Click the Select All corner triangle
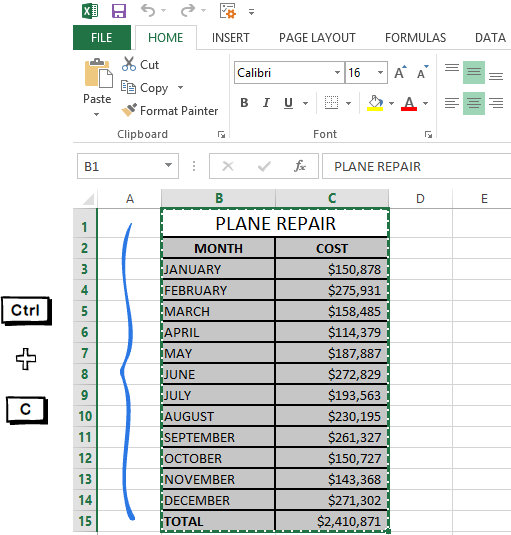The image size is (511, 535). (88, 199)
